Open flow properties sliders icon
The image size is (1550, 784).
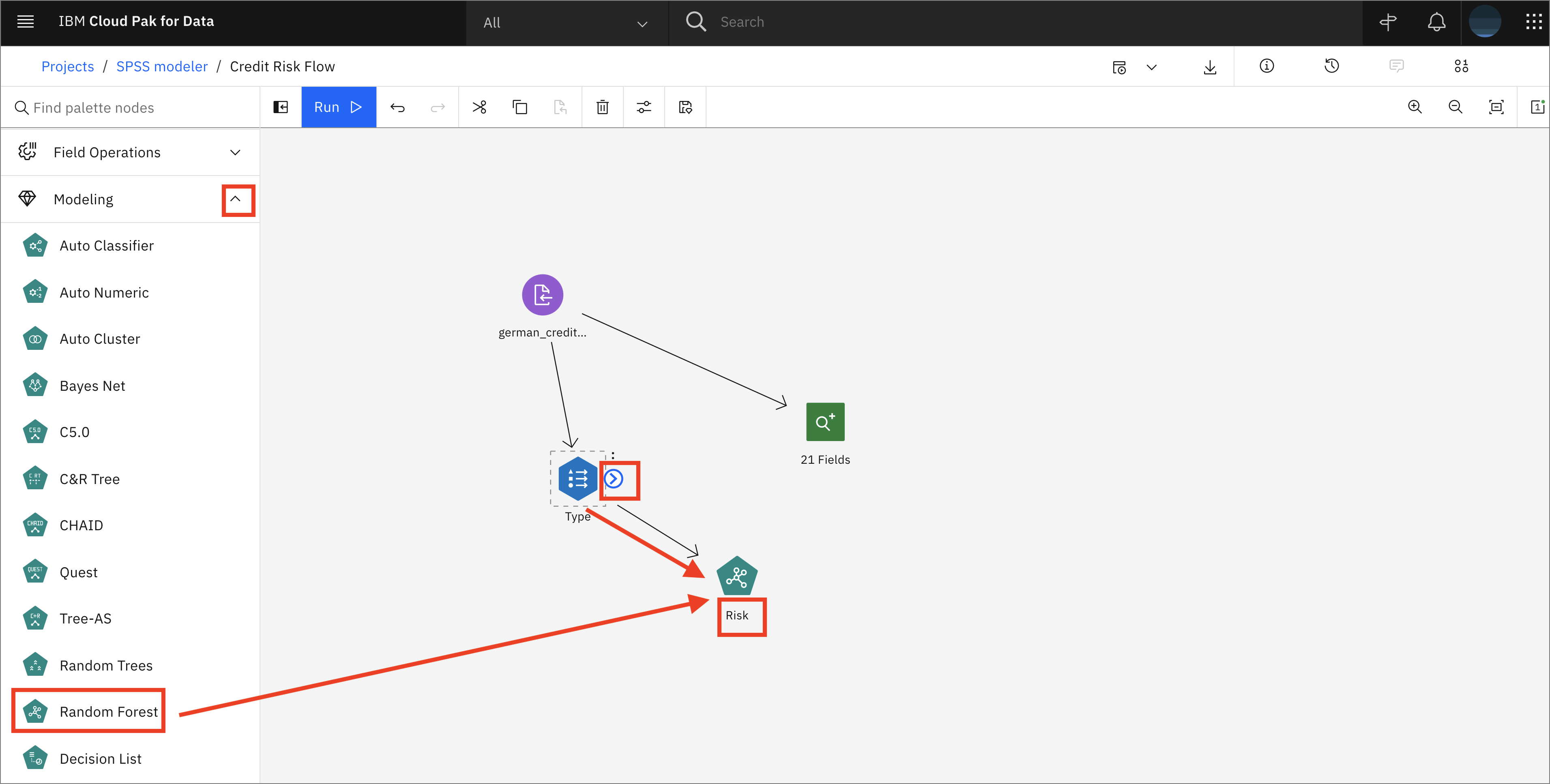tap(643, 107)
